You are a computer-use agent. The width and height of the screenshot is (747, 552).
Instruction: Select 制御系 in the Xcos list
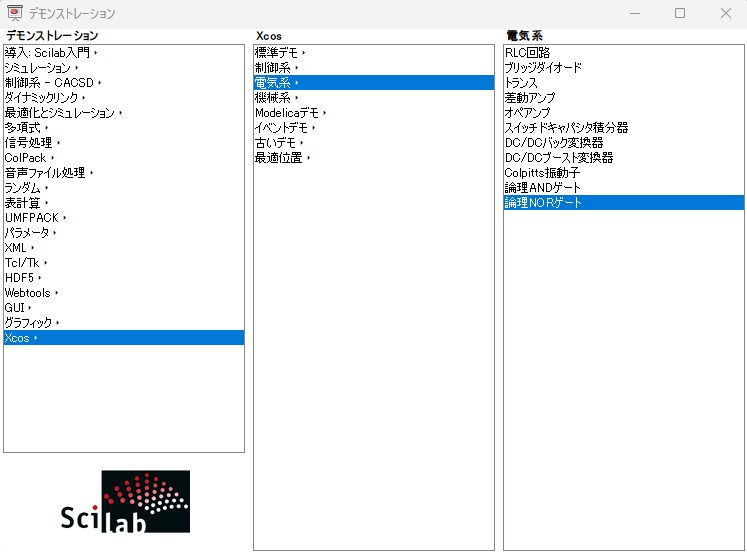coord(374,68)
